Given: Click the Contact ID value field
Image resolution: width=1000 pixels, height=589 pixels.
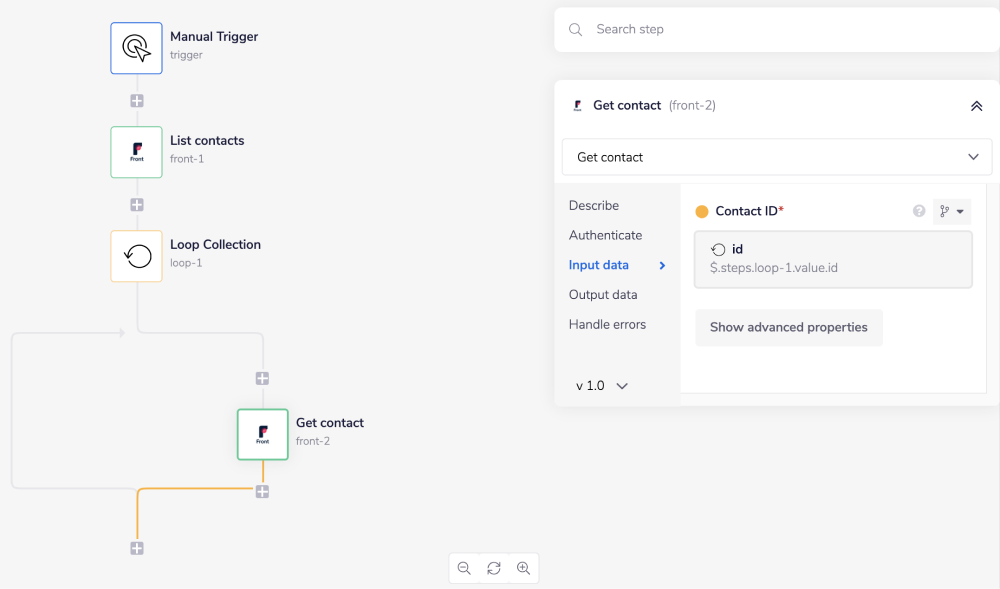Looking at the screenshot, I should 833,260.
